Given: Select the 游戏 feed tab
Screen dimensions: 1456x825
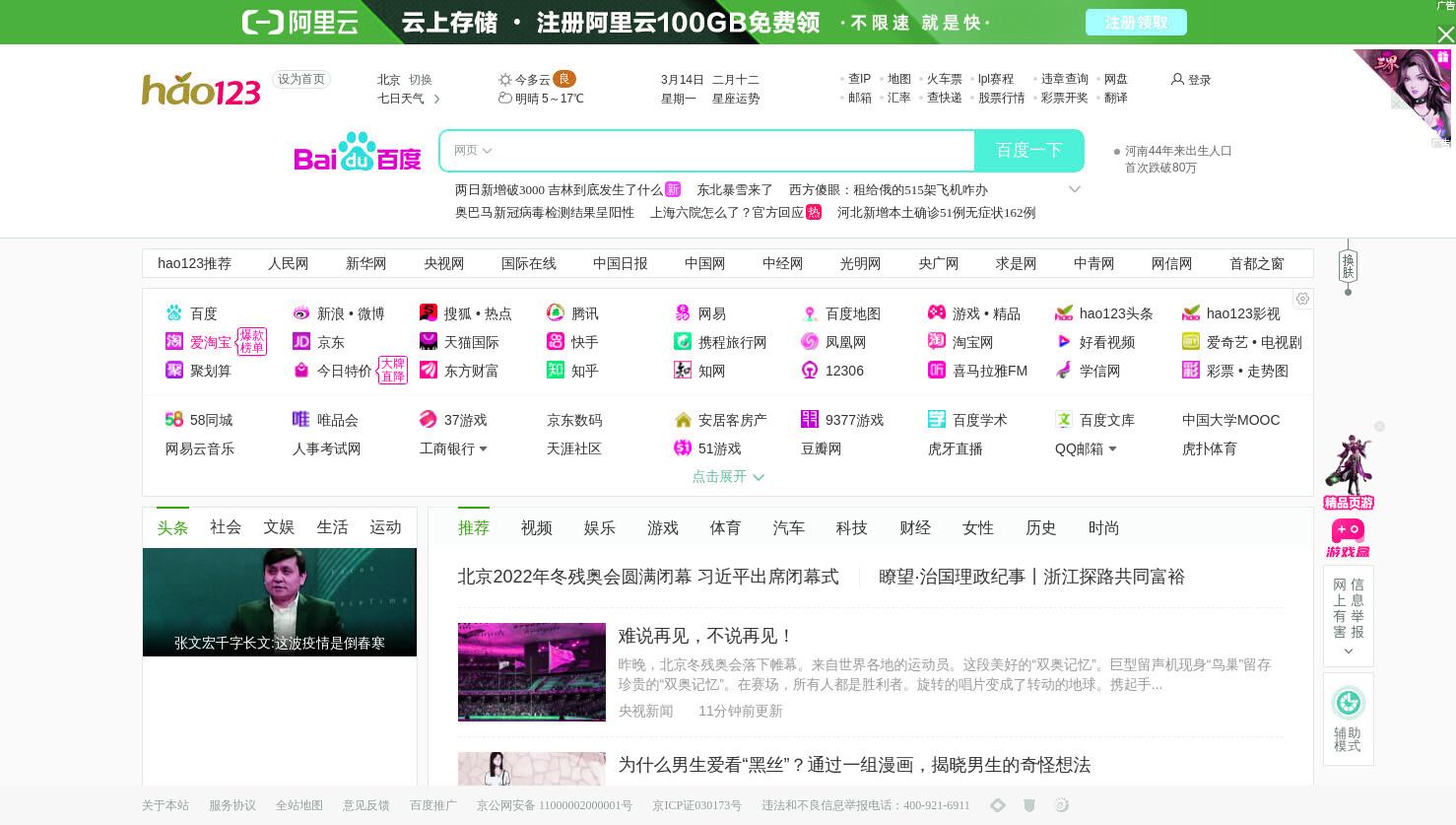Looking at the screenshot, I should (663, 528).
